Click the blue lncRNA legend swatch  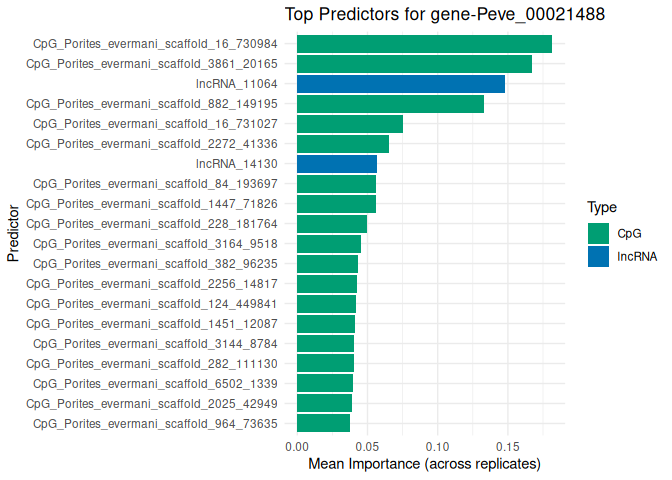coord(599,256)
